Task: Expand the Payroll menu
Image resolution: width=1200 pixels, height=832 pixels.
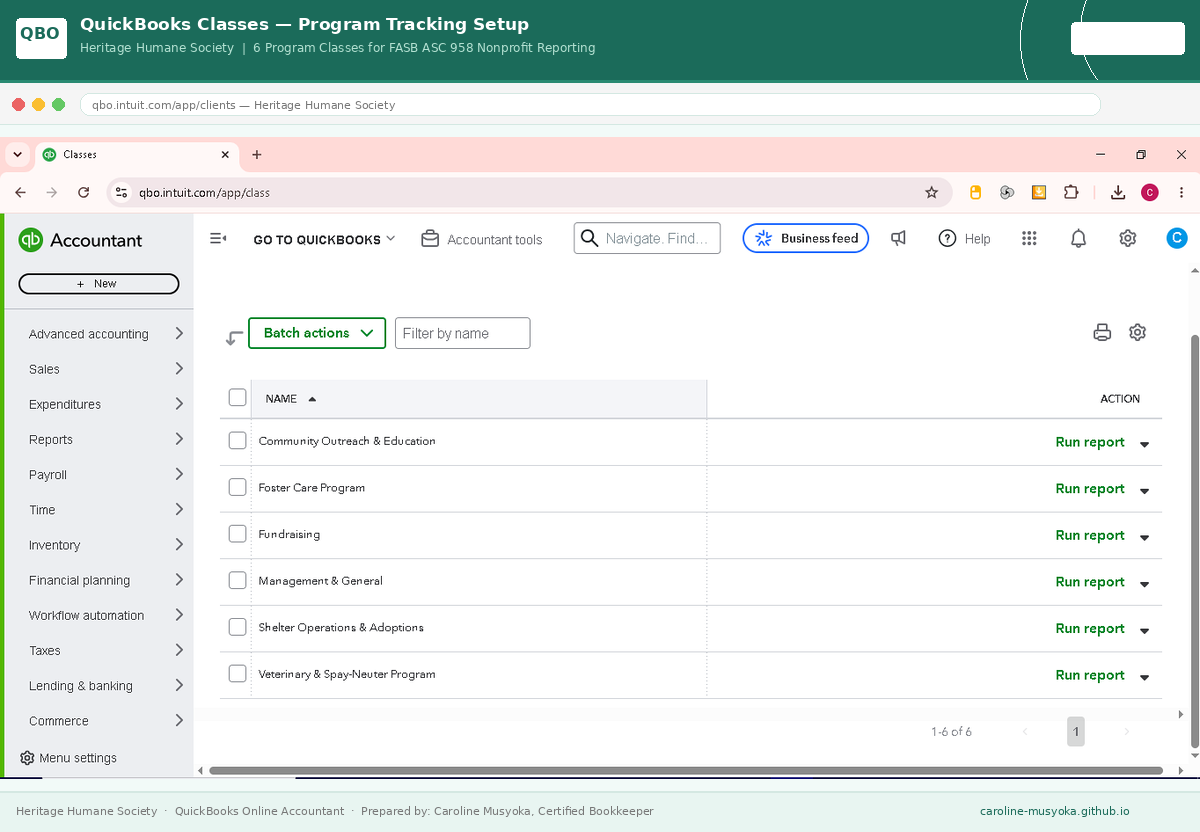Action: [x=106, y=474]
